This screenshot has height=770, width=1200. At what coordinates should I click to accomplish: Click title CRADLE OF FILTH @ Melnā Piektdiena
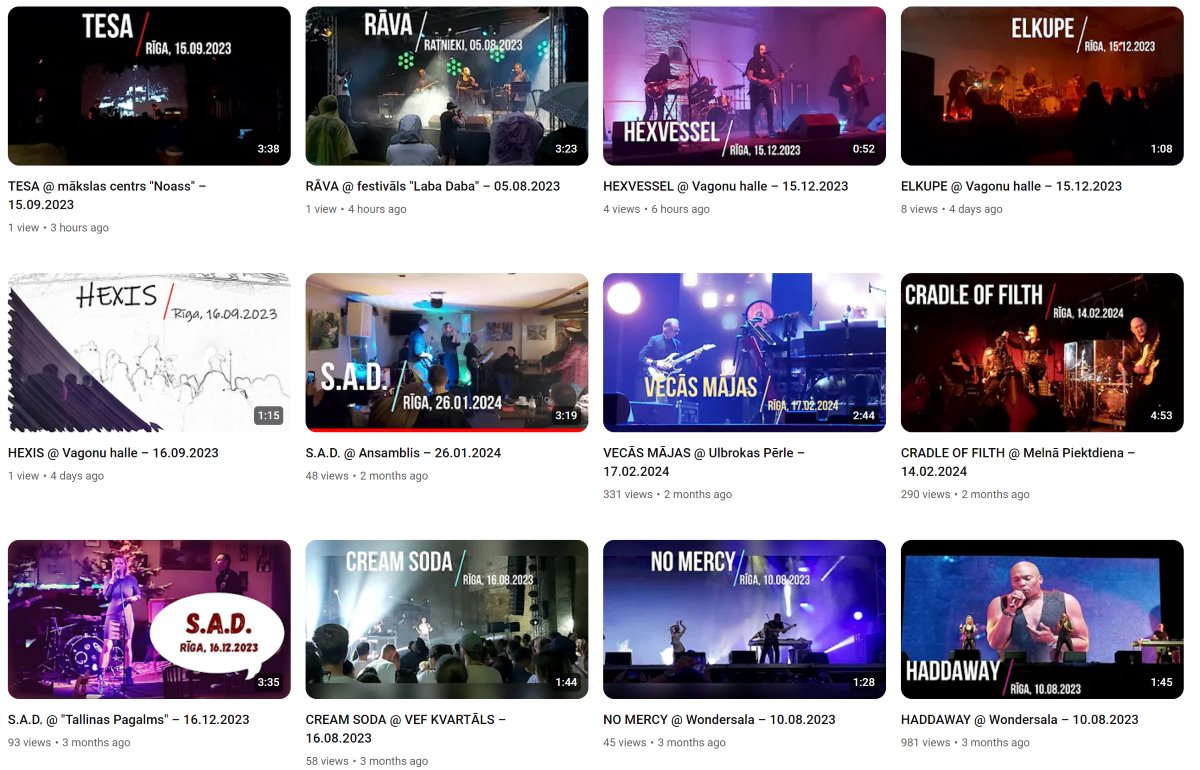1018,462
